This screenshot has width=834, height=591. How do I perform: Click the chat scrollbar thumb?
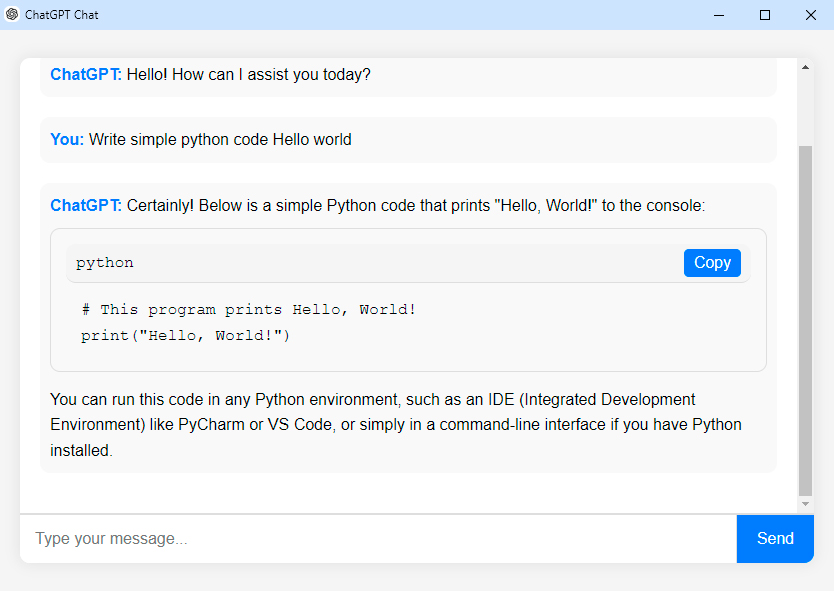click(805, 320)
